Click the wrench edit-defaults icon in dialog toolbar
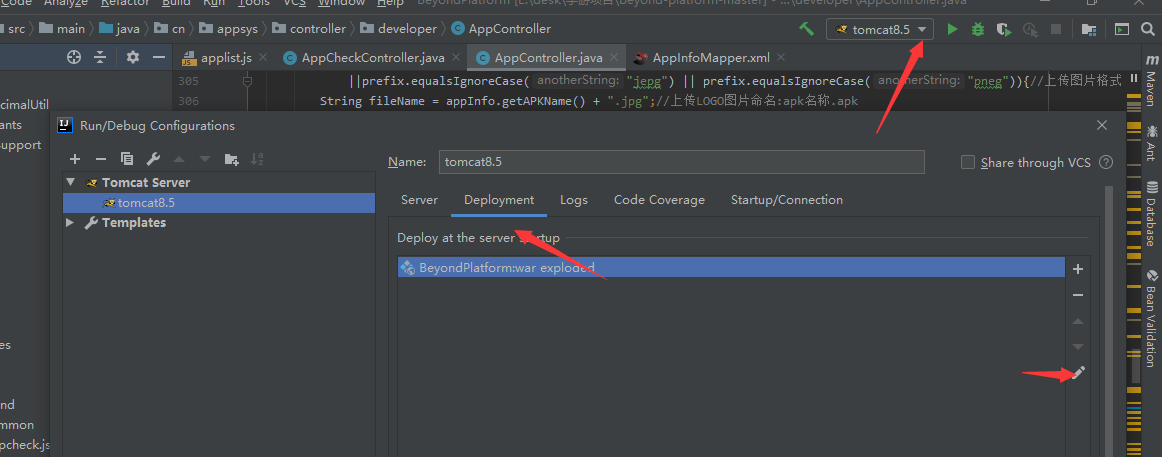 [x=153, y=159]
